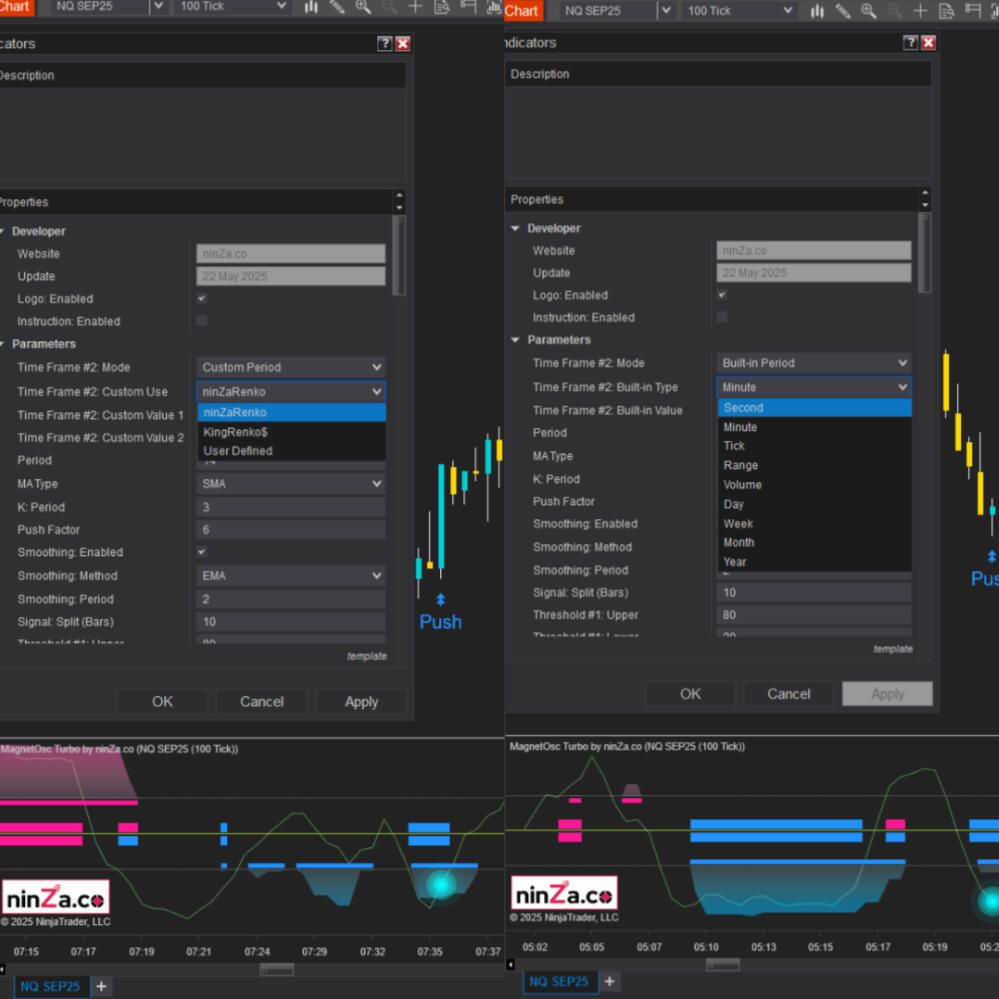The height and width of the screenshot is (999, 999).
Task: Enable Instruction: Enabled checkbox in Built-in Period dialog
Action: pos(722,317)
